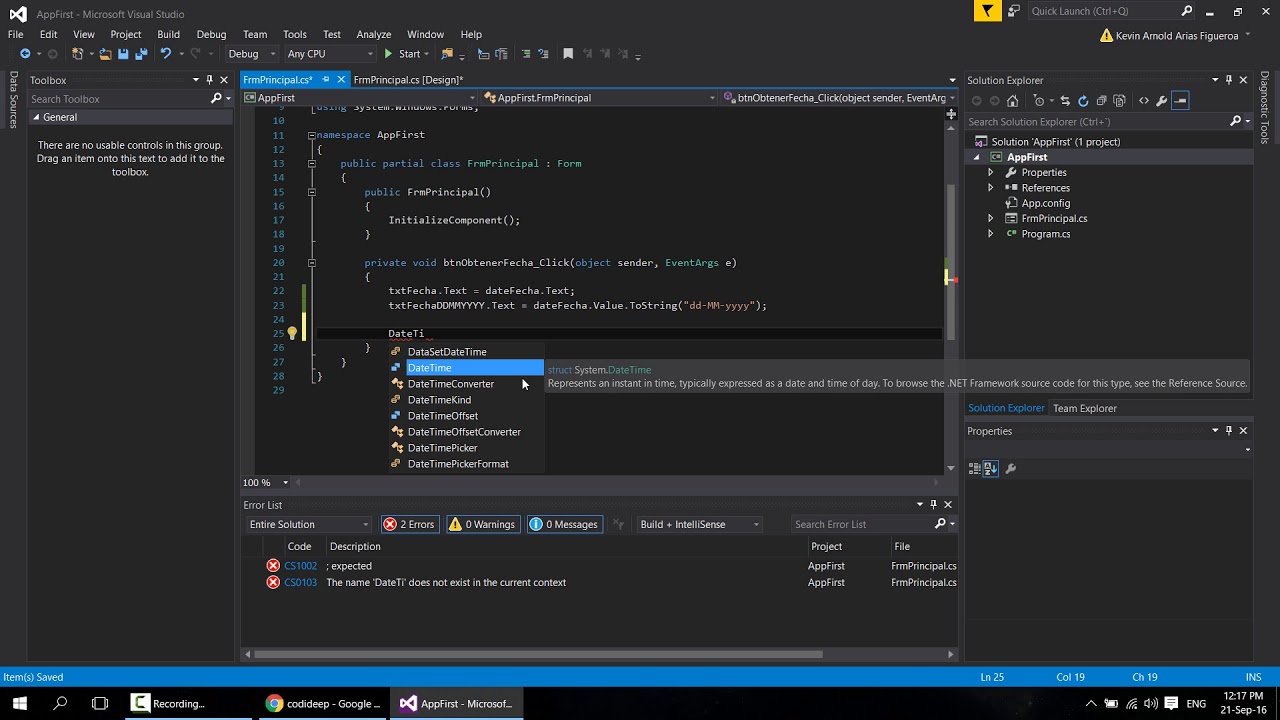Screen dimensions: 1280x720
Task: Click the Open File folder icon
Action: coord(105,54)
